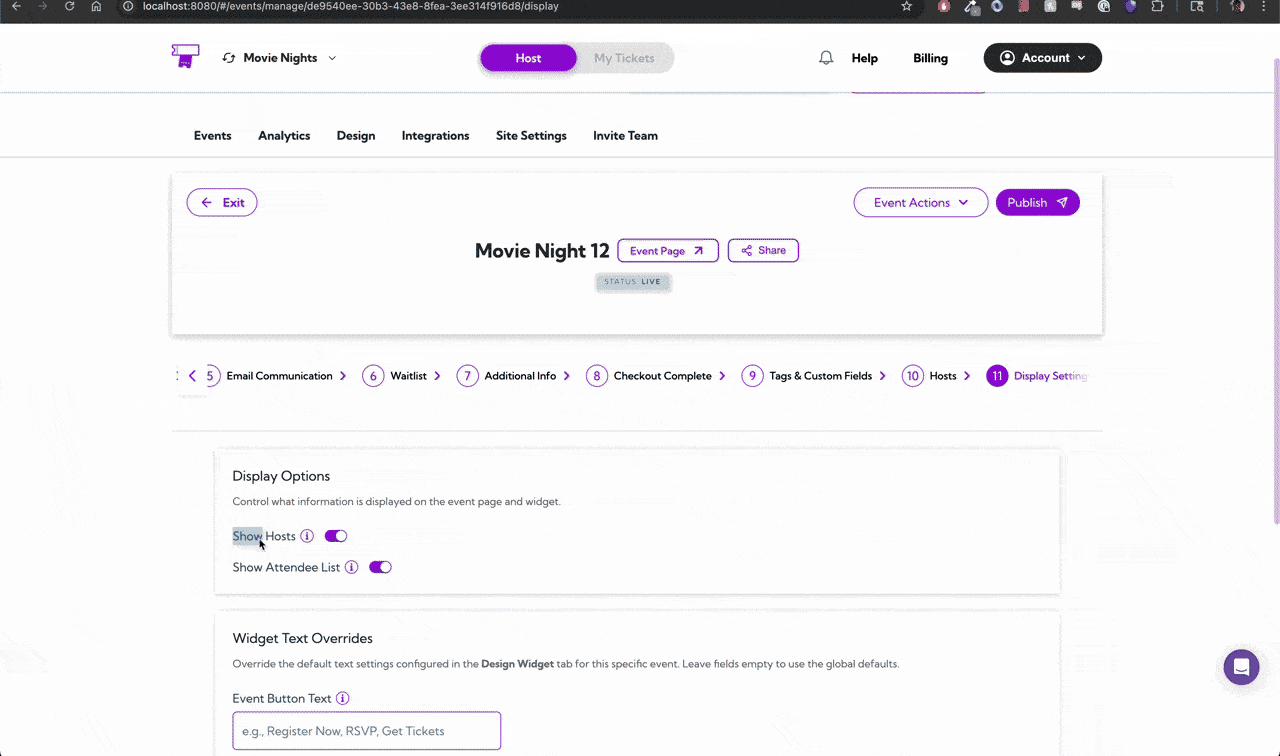The image size is (1280, 756).
Task: Open the Event Actions dropdown
Action: coord(919,202)
